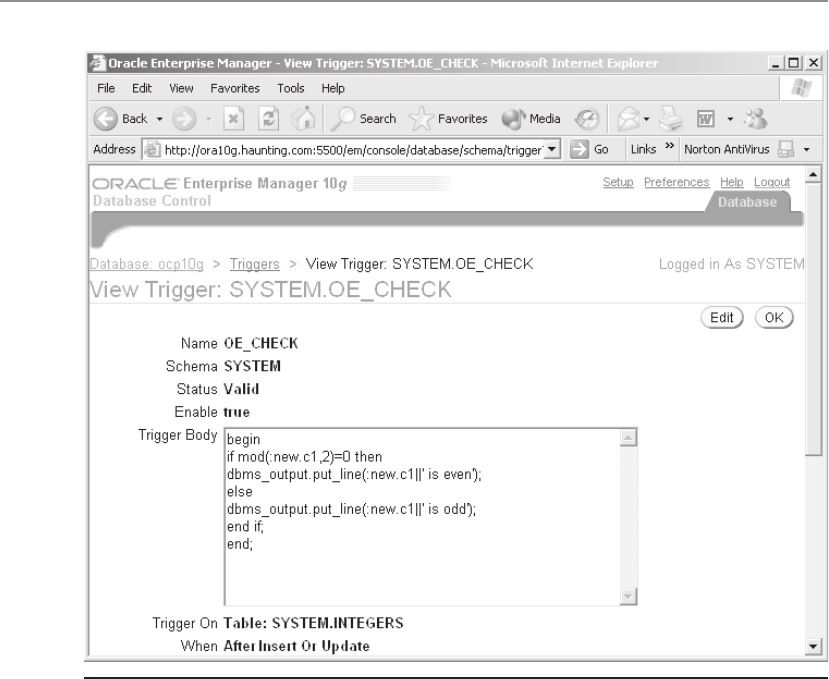Click the OK button
This screenshot has height=679, width=829.
point(774,317)
